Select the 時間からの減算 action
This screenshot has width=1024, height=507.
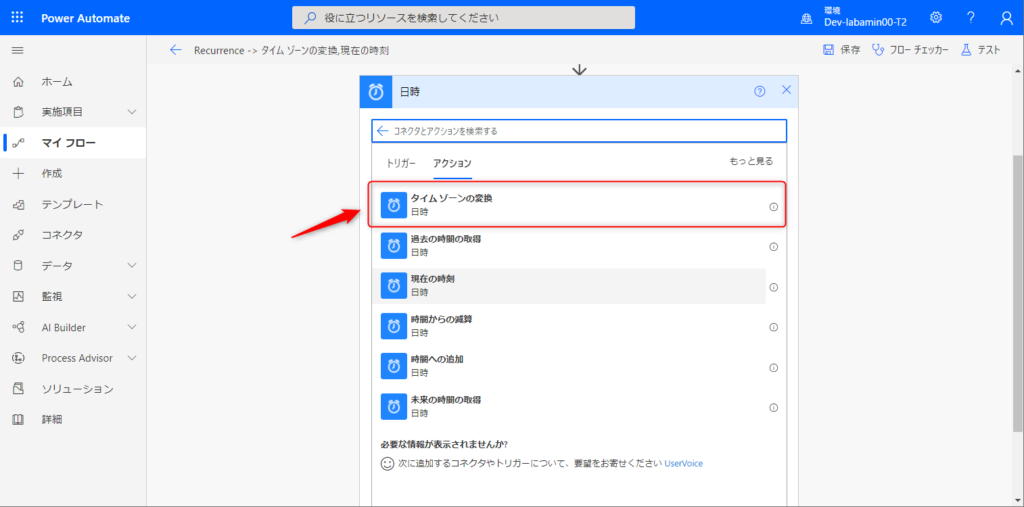(x=569, y=327)
